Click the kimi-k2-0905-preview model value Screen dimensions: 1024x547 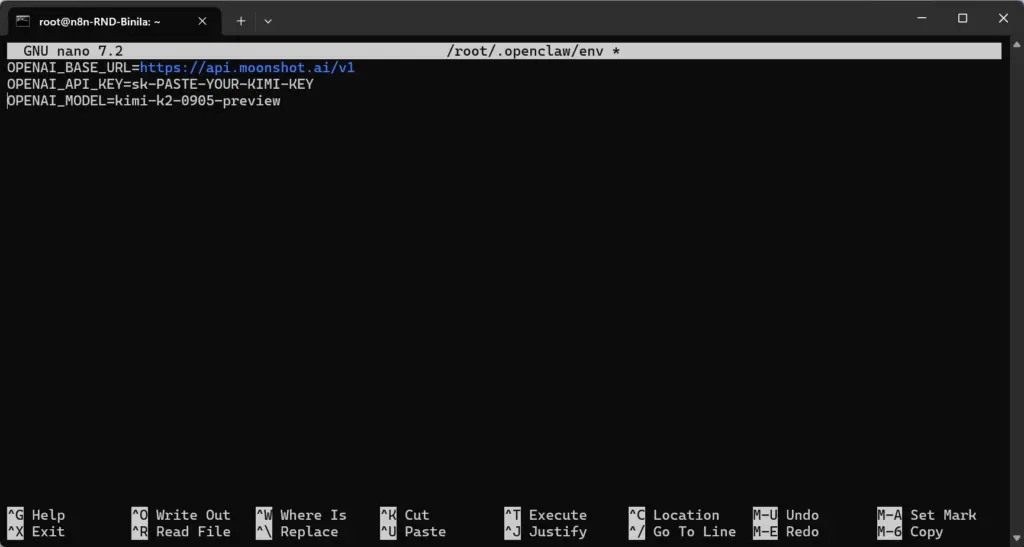point(198,101)
